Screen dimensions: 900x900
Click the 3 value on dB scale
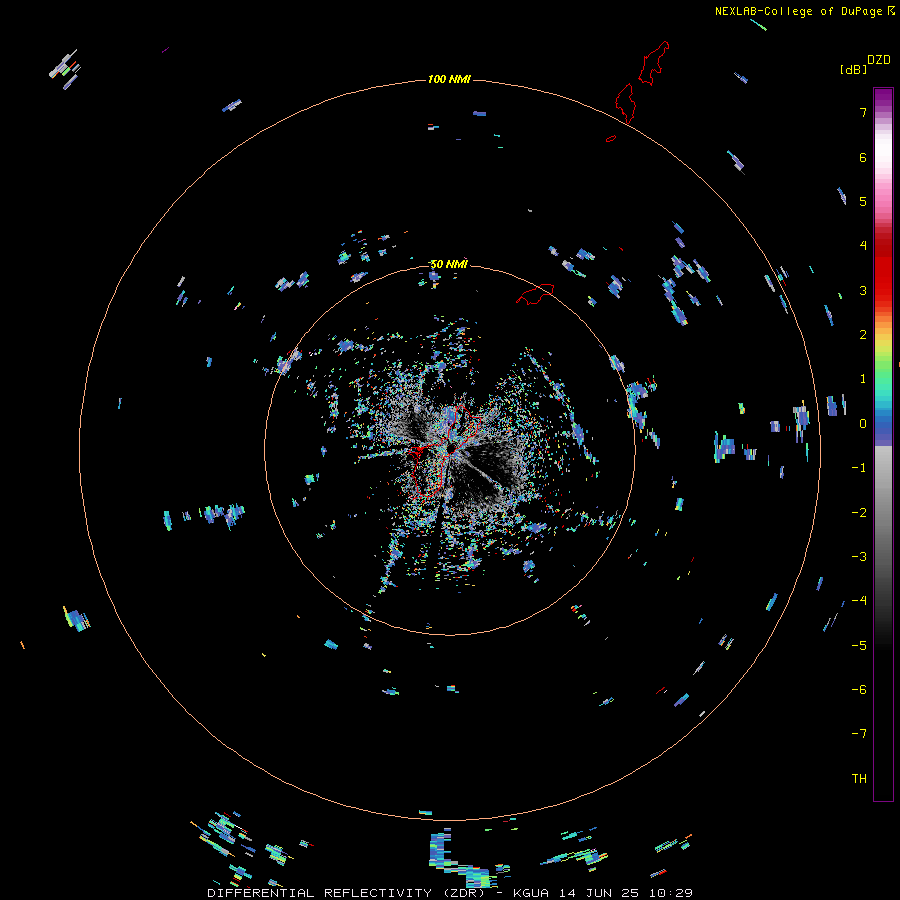pyautogui.click(x=863, y=290)
